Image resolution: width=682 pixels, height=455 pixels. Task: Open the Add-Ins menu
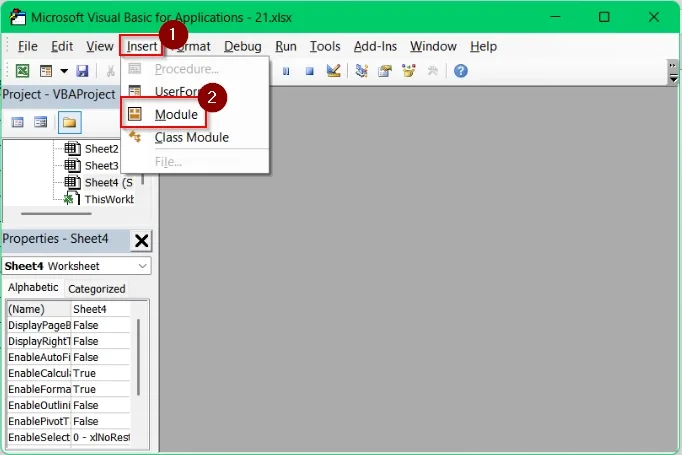point(375,46)
